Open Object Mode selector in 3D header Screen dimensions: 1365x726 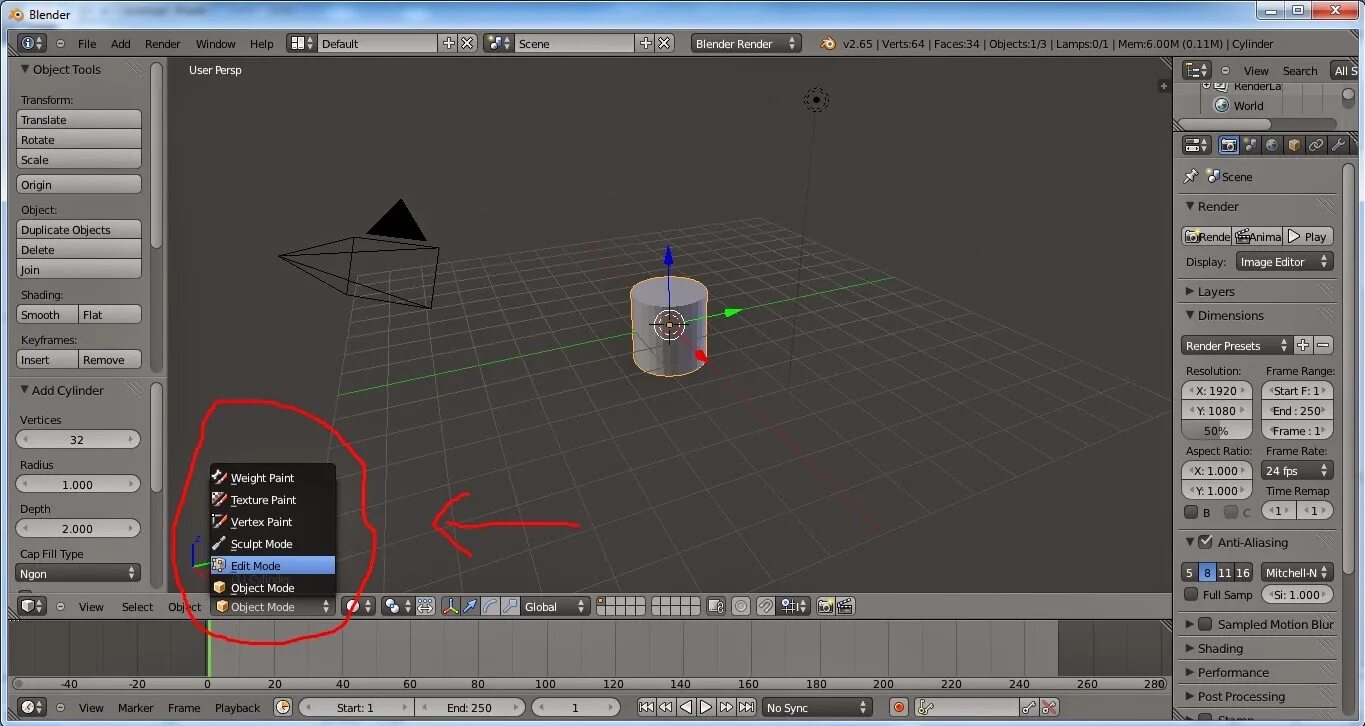tap(272, 606)
